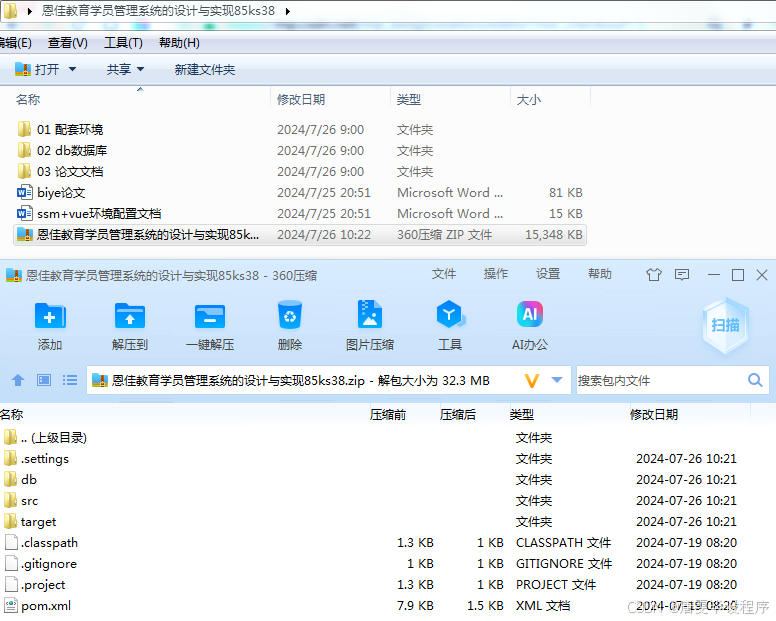Viewport: 776px width, 621px height.
Task: Open the 工具 tools icon in 360压缩
Action: coord(450,314)
